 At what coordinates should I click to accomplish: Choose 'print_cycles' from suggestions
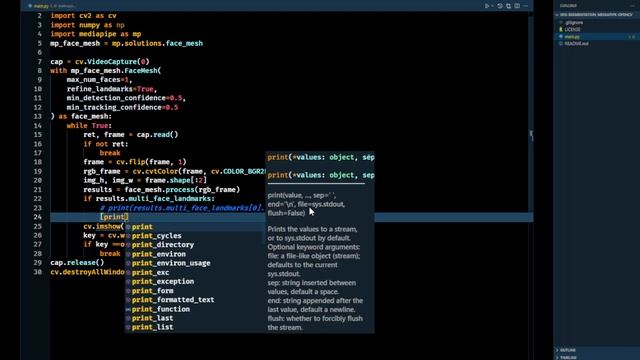(195, 236)
